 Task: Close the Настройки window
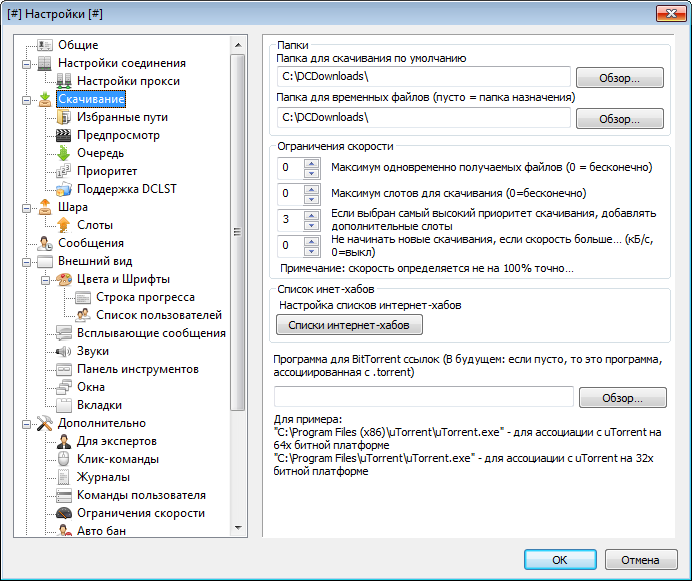[671, 14]
